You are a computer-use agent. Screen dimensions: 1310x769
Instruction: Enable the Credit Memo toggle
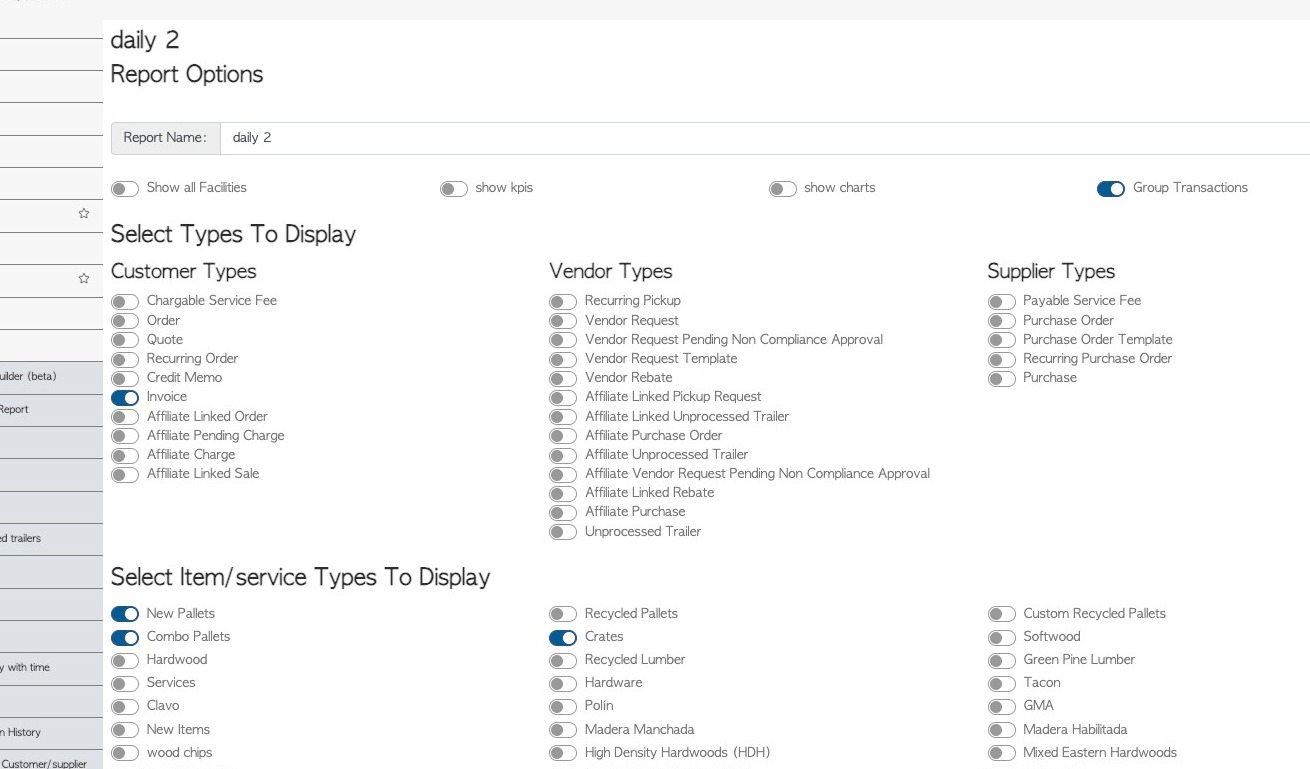tap(125, 379)
